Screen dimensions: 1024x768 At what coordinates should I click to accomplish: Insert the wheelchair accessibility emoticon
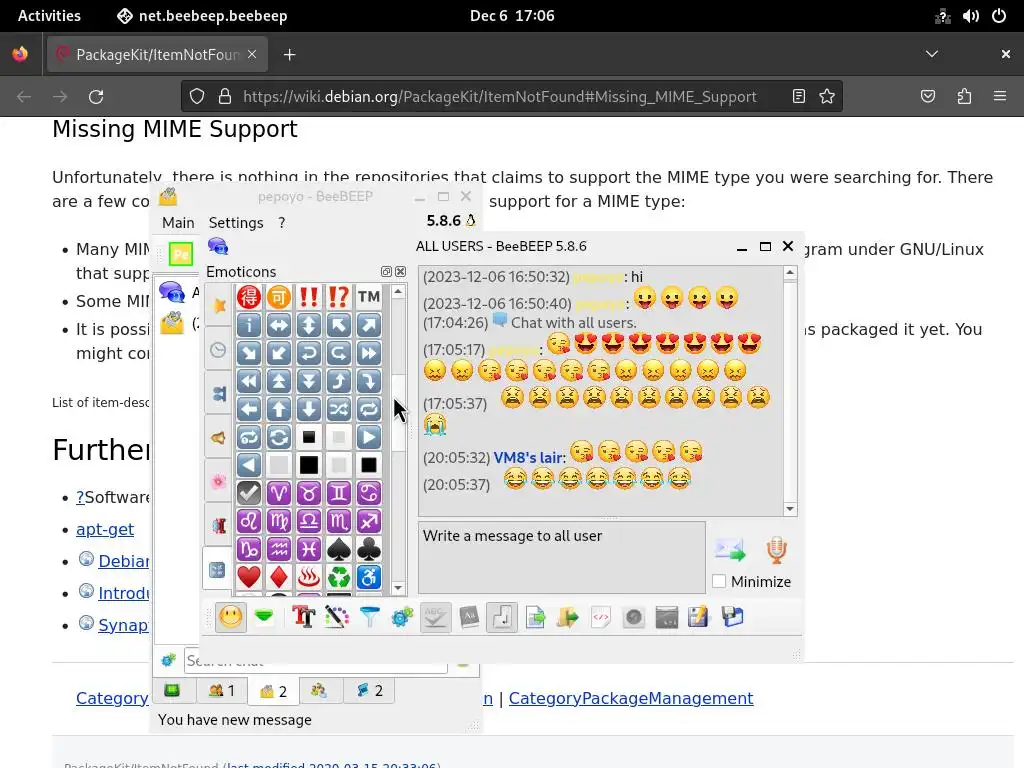tap(369, 577)
